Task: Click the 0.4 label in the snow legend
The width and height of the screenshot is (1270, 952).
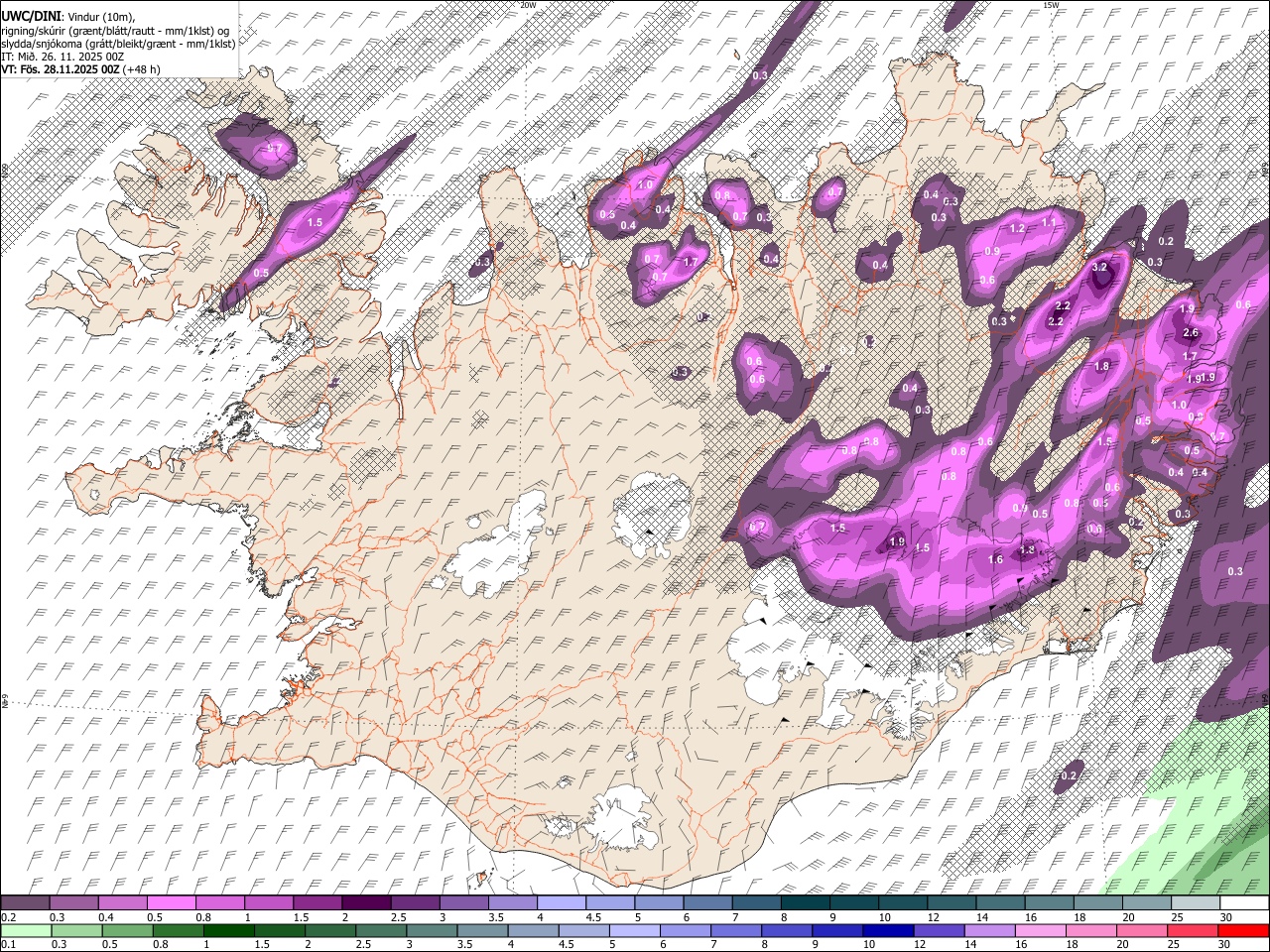Action: [105, 917]
